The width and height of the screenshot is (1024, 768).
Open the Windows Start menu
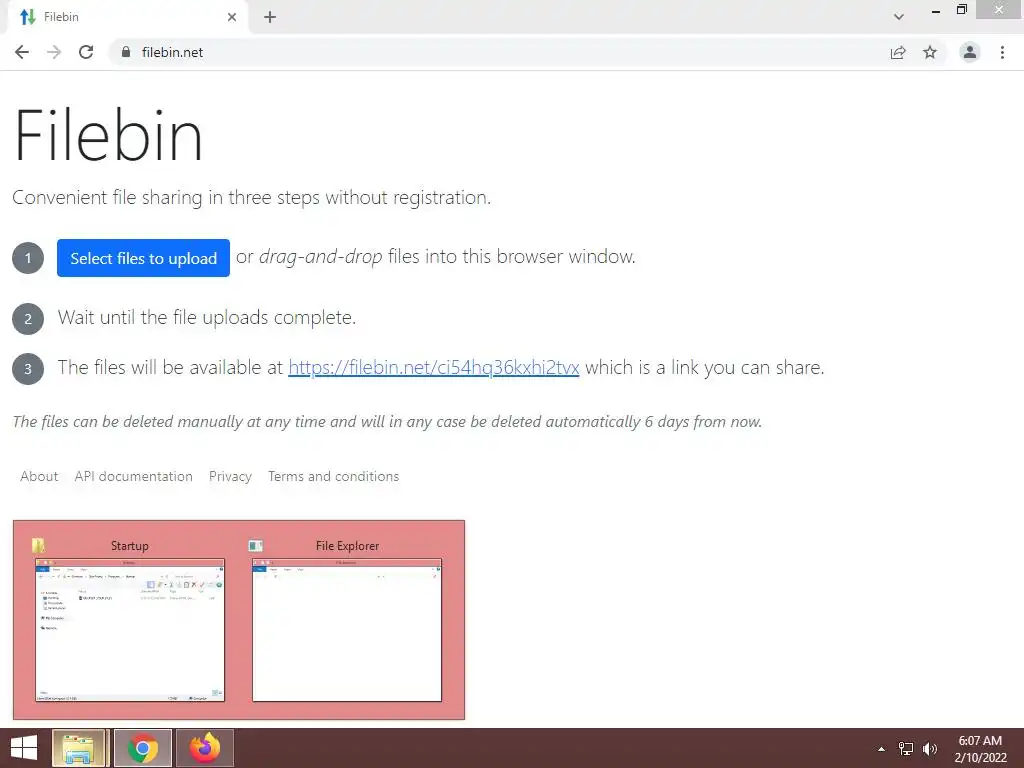[x=24, y=748]
